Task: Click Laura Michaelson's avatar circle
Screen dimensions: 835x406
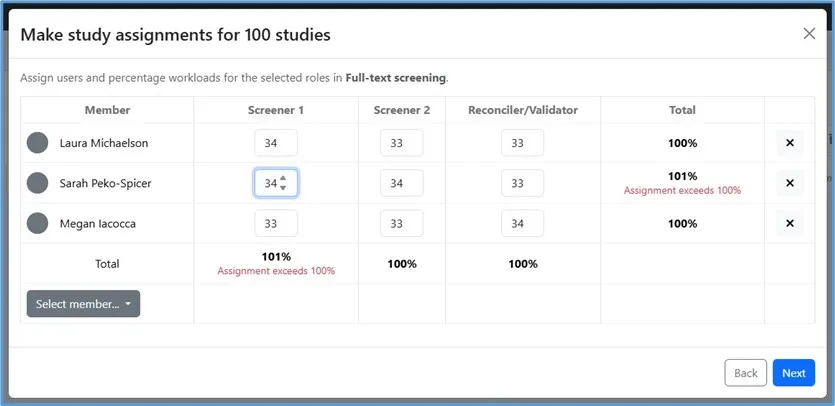Action: coord(37,143)
